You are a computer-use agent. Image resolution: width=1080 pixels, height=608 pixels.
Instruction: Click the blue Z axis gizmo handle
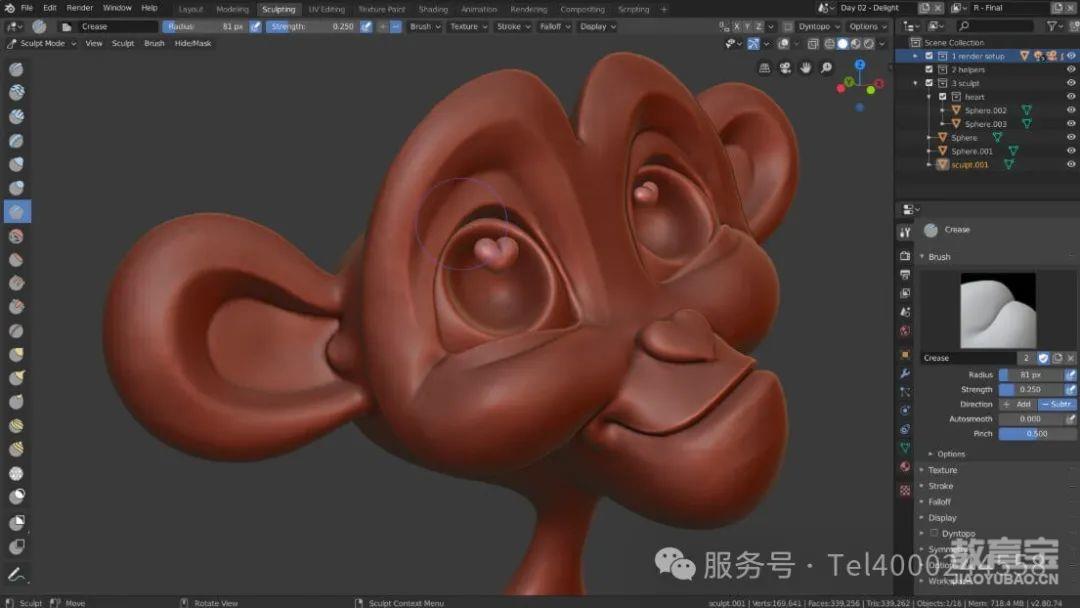[x=860, y=65]
